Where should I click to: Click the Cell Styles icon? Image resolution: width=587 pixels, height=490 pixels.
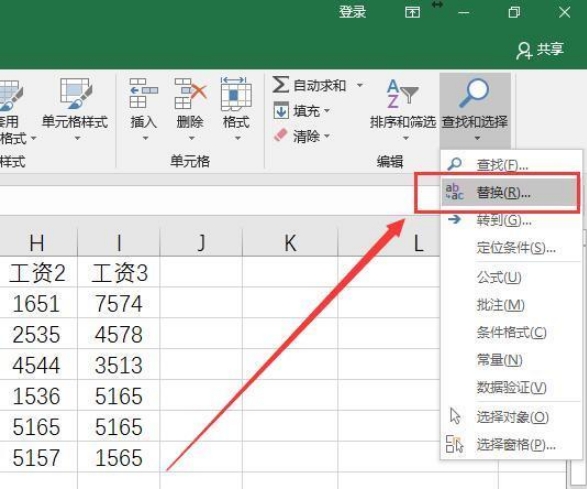(75, 93)
